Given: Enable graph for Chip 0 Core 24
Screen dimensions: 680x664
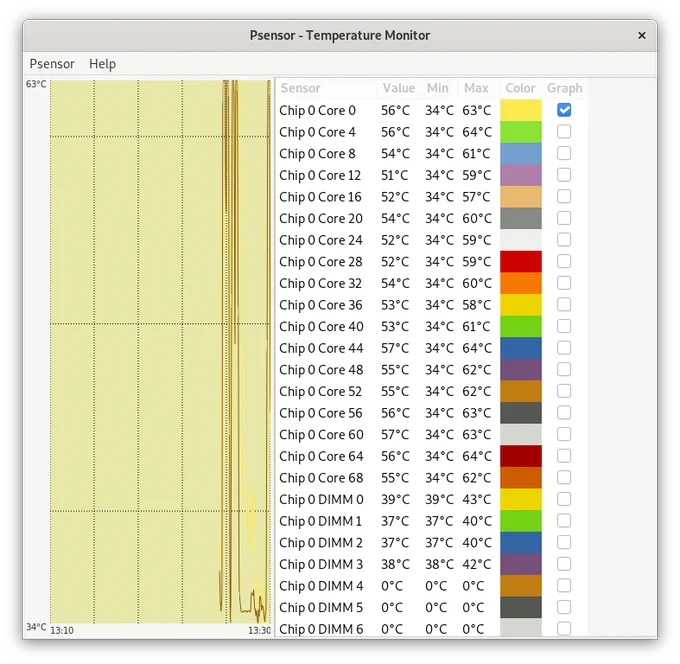Looking at the screenshot, I should tap(564, 240).
